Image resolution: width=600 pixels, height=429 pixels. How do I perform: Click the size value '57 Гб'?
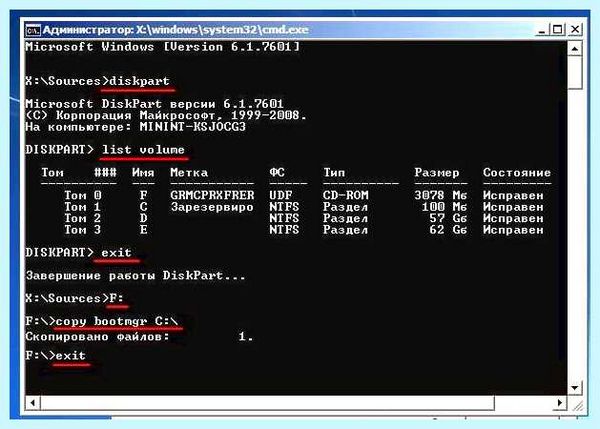(448, 219)
